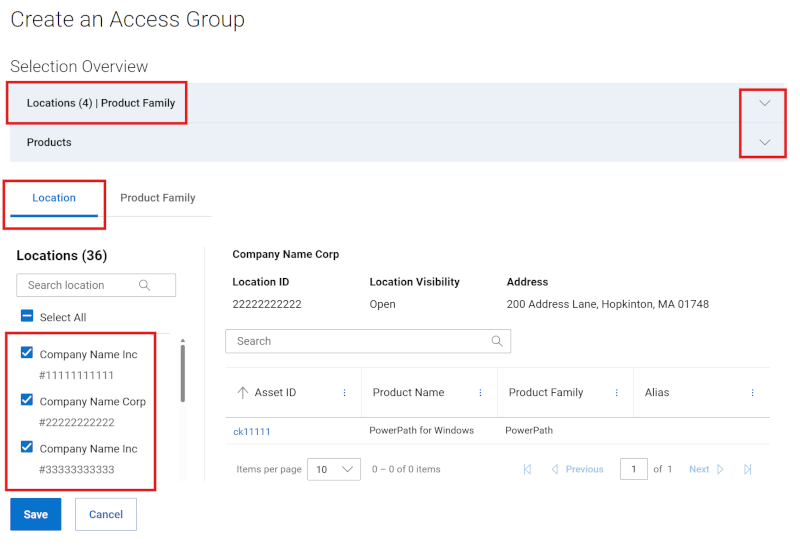The height and width of the screenshot is (546, 800).
Task: Open Alias column options menu
Action: [x=752, y=393]
